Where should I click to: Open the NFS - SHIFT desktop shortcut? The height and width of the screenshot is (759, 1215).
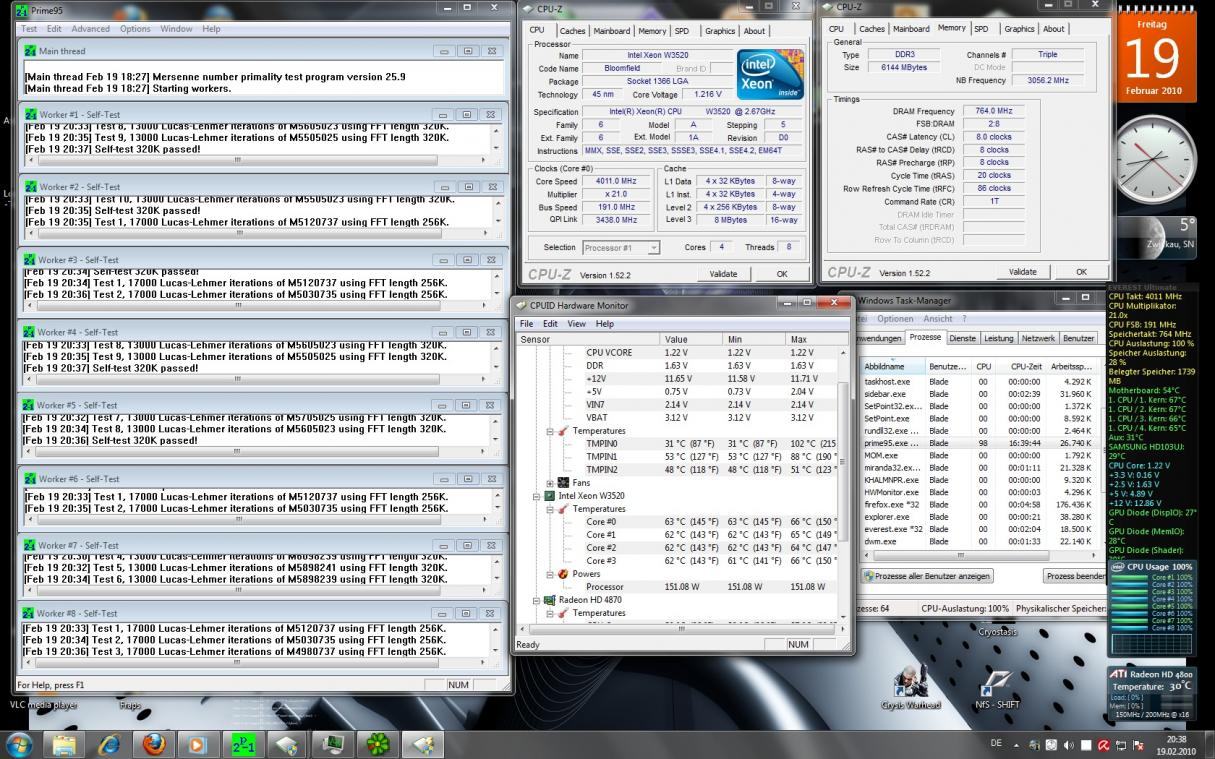(x=997, y=687)
